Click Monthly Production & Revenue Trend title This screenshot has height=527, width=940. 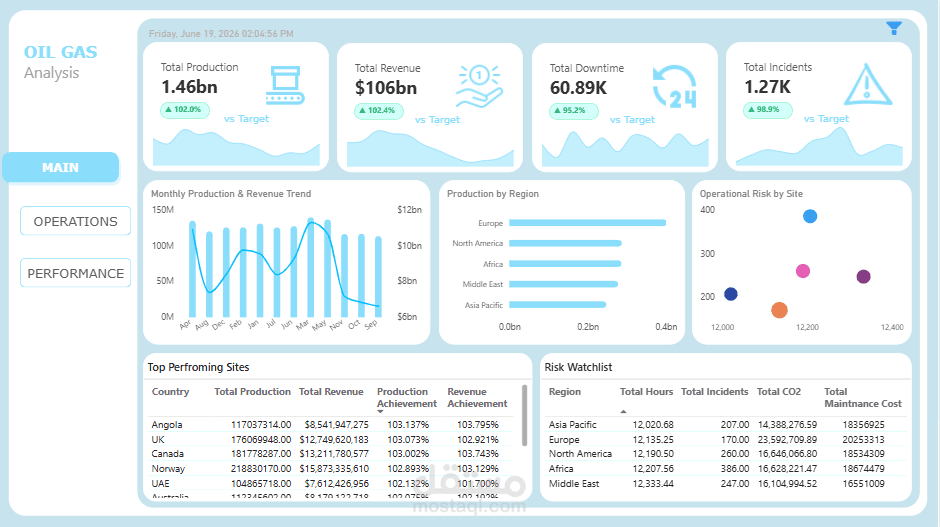pos(231,194)
